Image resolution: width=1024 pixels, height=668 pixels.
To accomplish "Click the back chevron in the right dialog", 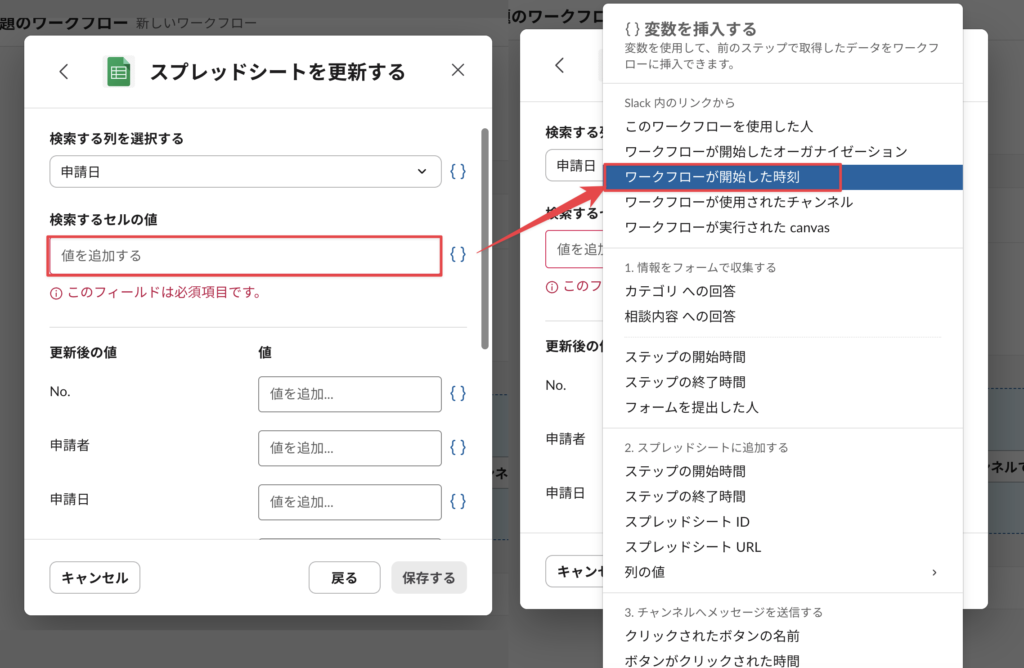I will (x=559, y=65).
